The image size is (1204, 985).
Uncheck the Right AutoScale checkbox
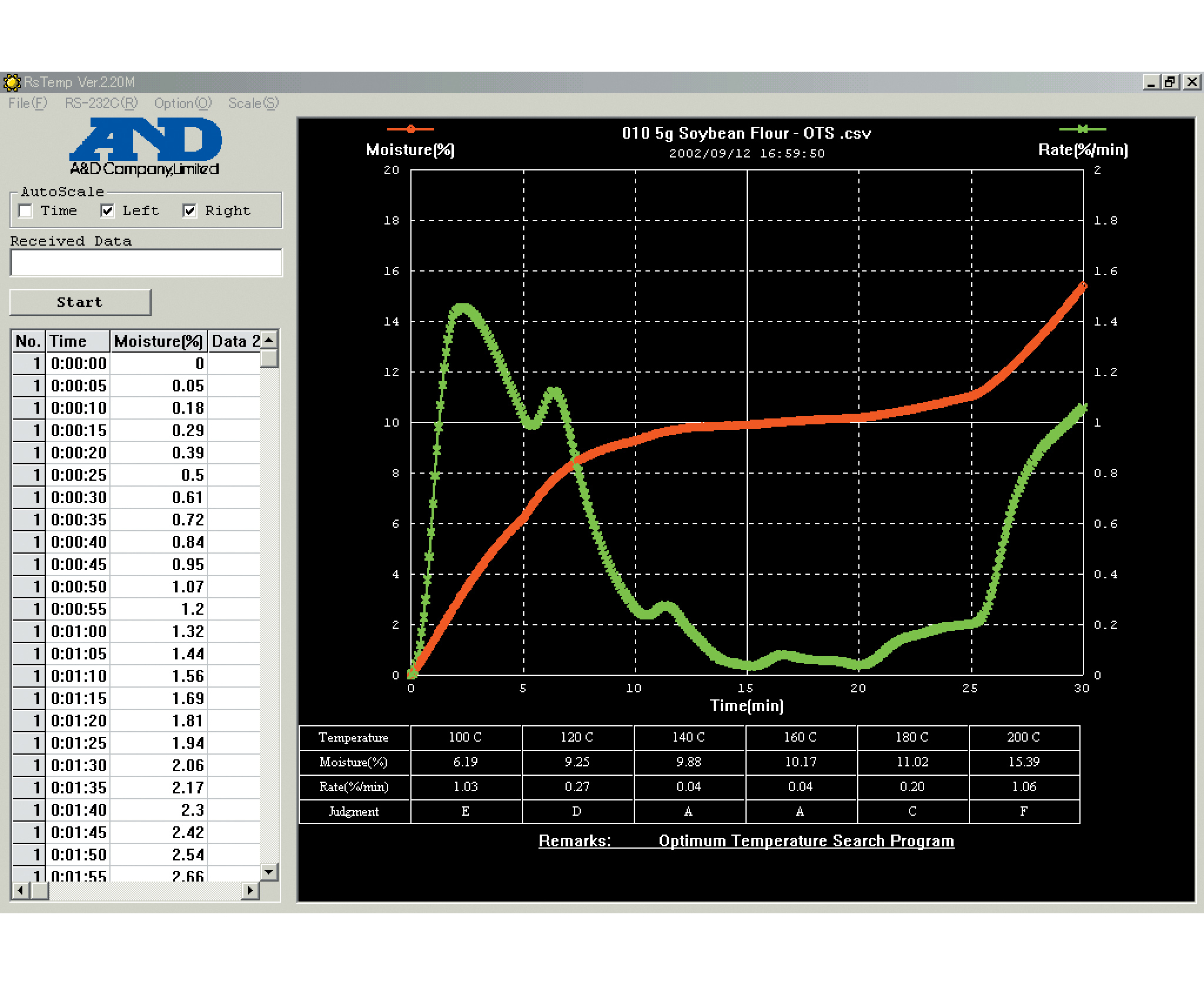pyautogui.click(x=189, y=210)
